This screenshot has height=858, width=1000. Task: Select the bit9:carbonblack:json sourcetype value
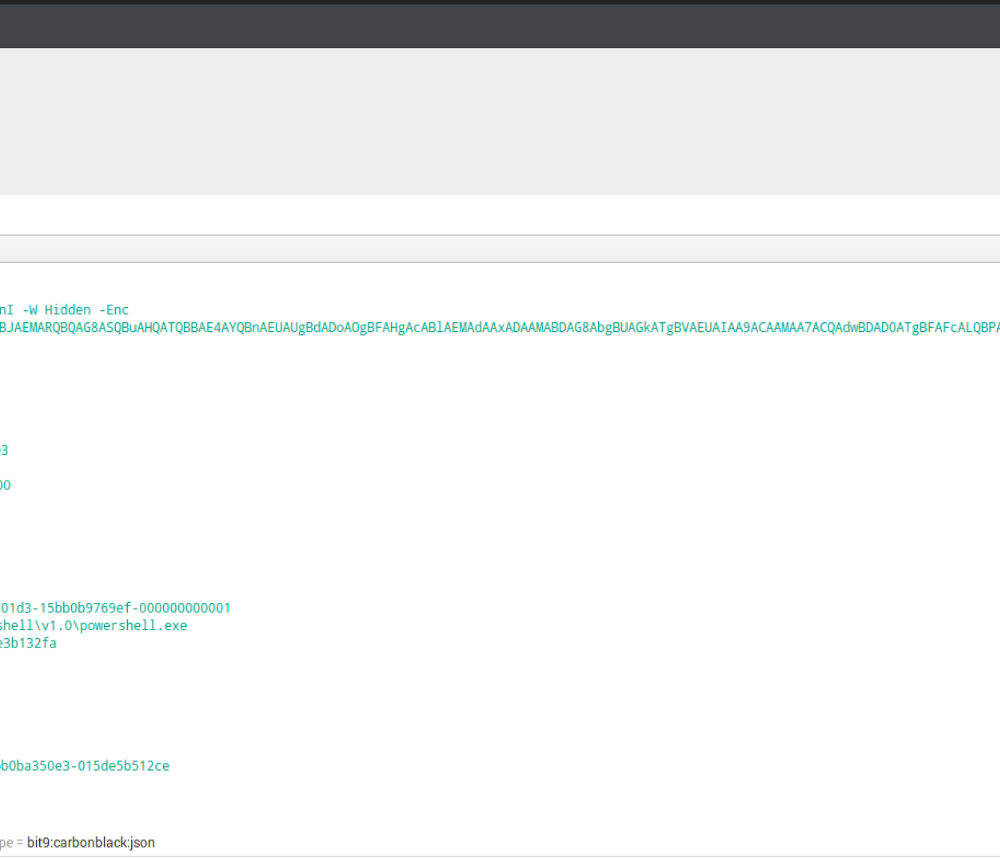point(91,843)
